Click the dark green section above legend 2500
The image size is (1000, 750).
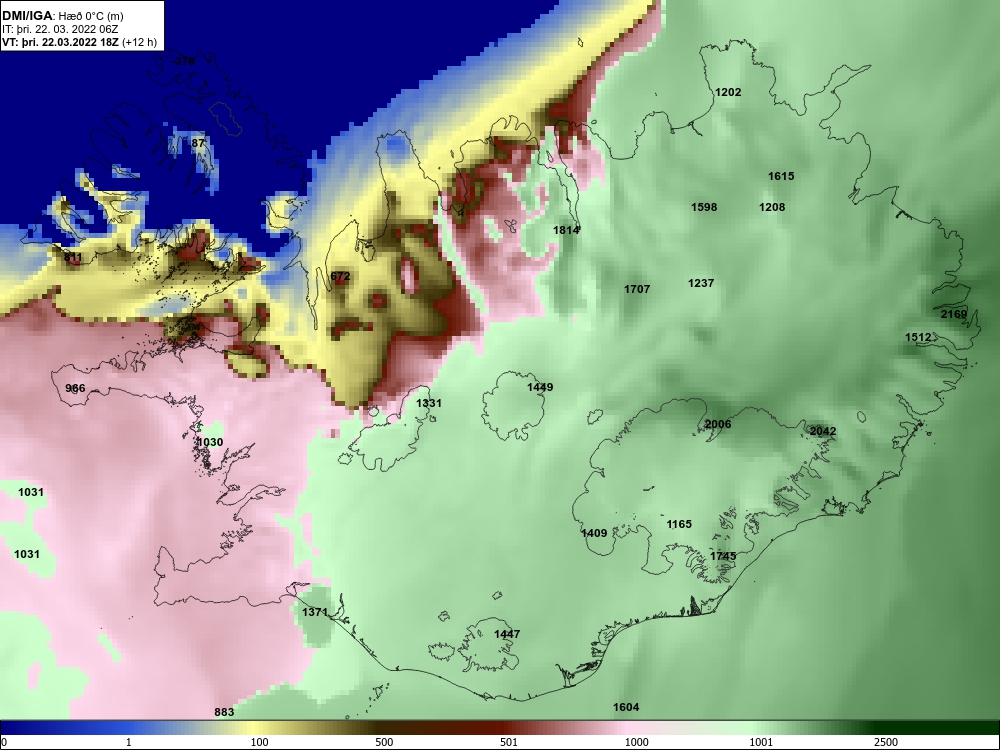[886, 728]
